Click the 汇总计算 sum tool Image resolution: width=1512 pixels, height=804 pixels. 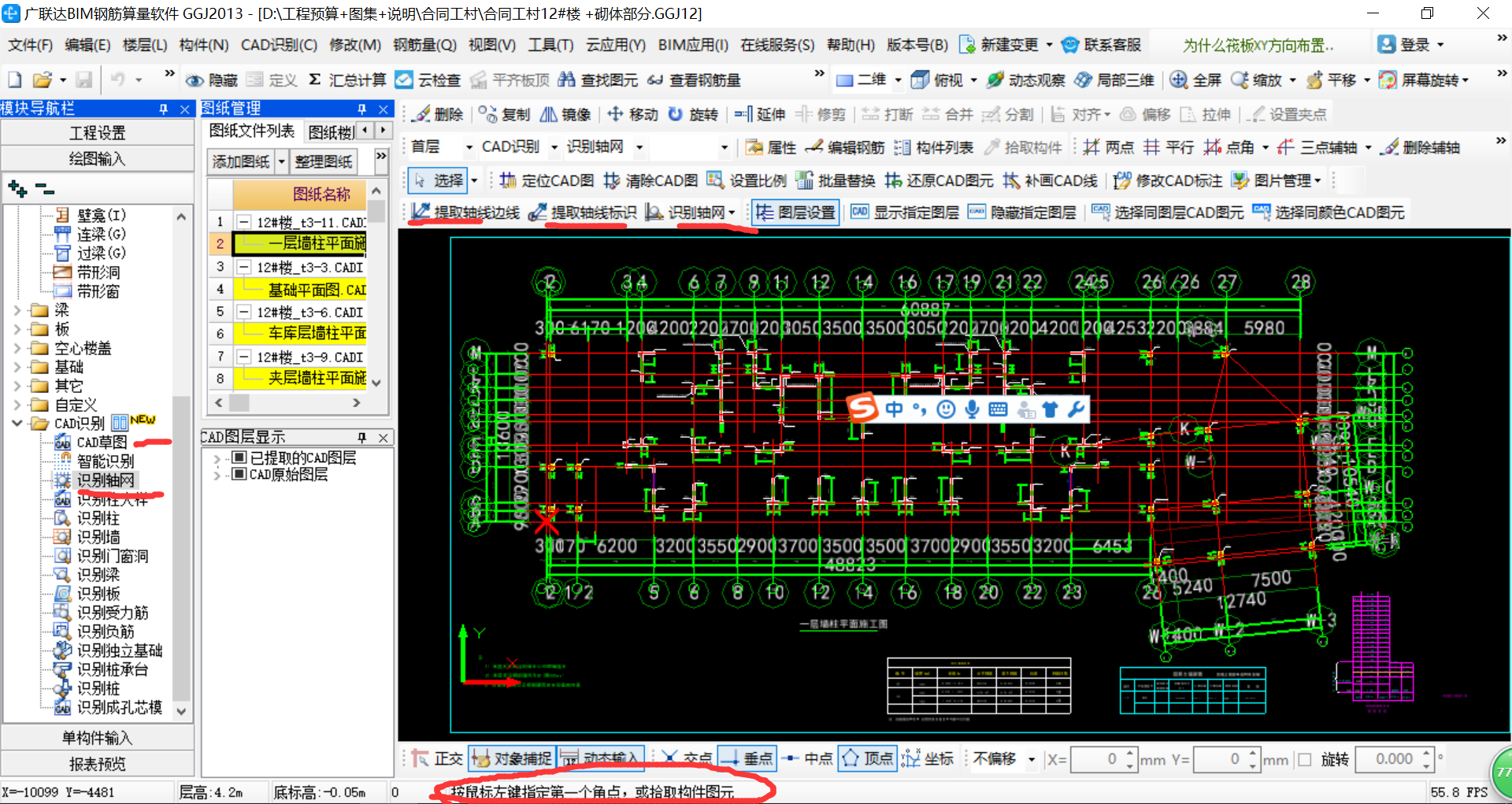pos(346,80)
